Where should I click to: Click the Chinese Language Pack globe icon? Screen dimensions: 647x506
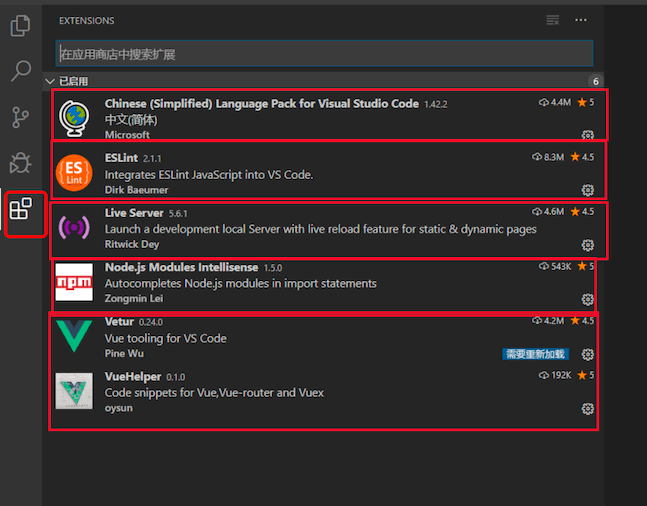[x=74, y=118]
